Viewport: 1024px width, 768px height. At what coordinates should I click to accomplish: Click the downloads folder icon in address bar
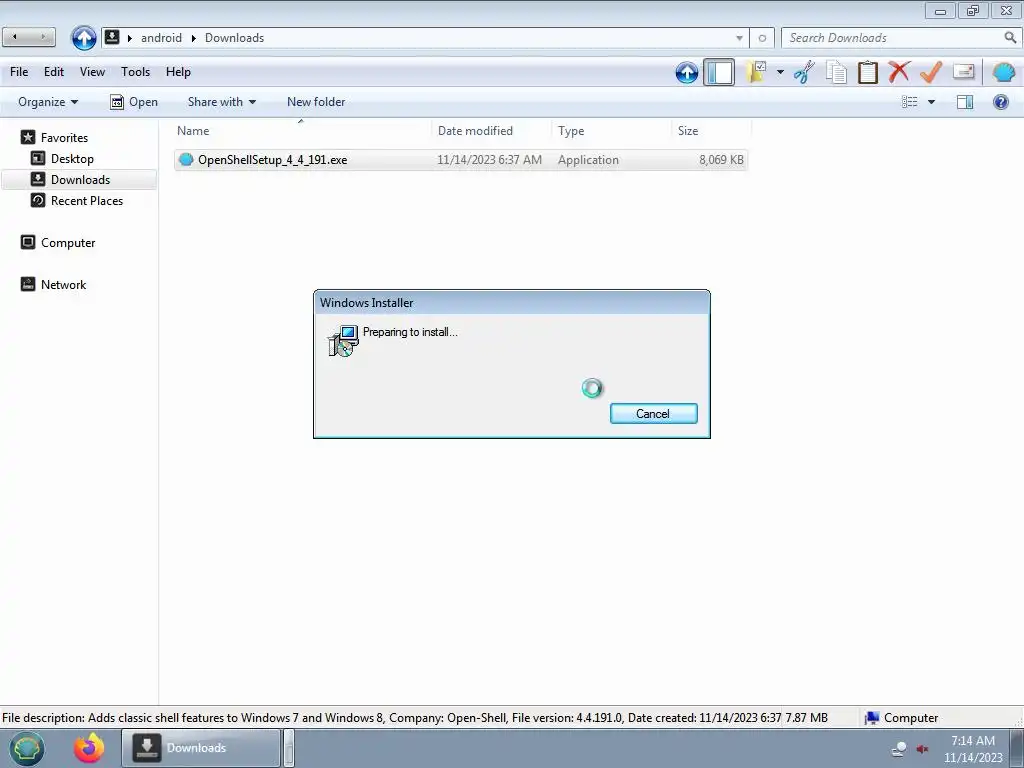[x=112, y=37]
